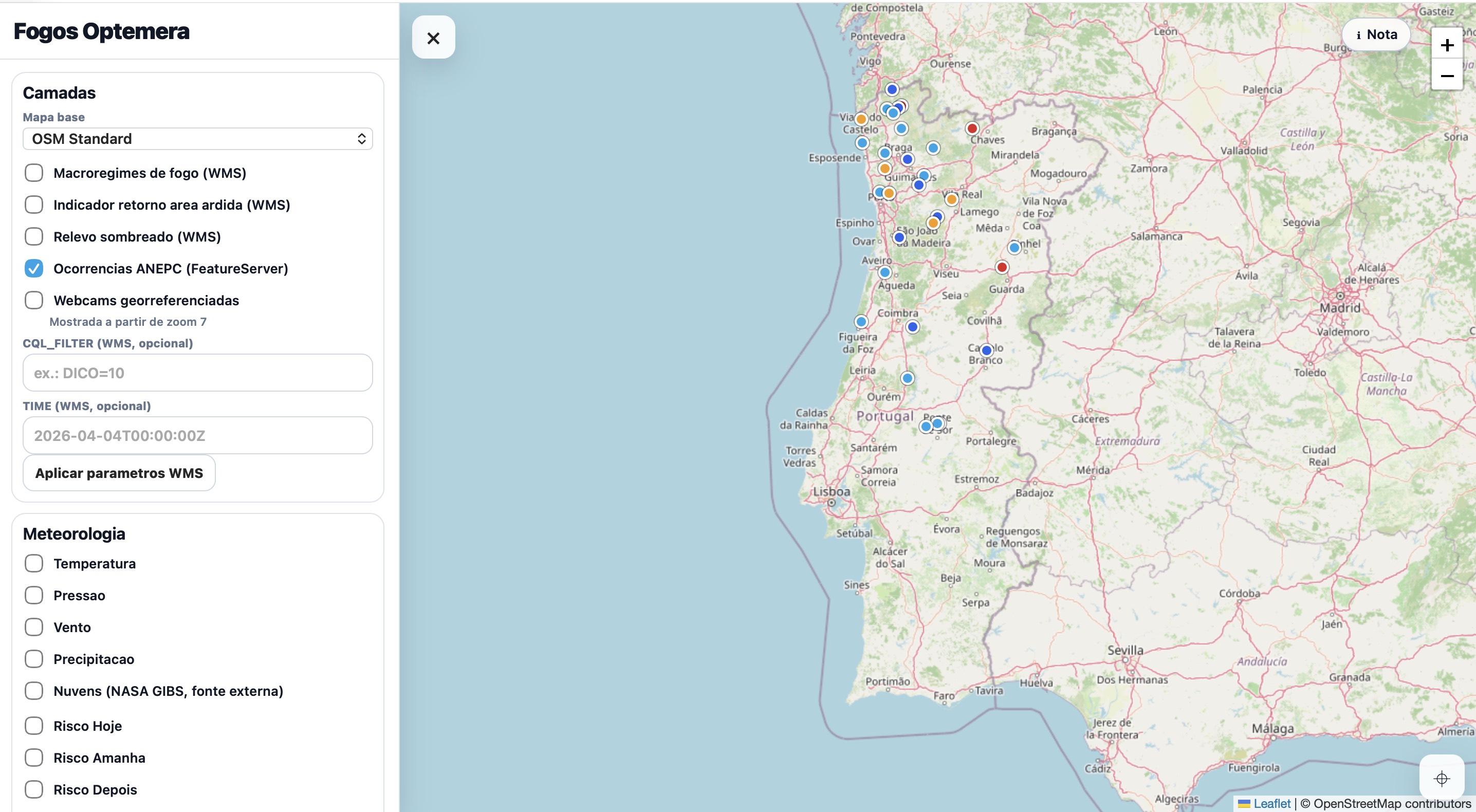Click the northernmost dark blue marker
Image resolution: width=1476 pixels, height=812 pixels.
892,89
